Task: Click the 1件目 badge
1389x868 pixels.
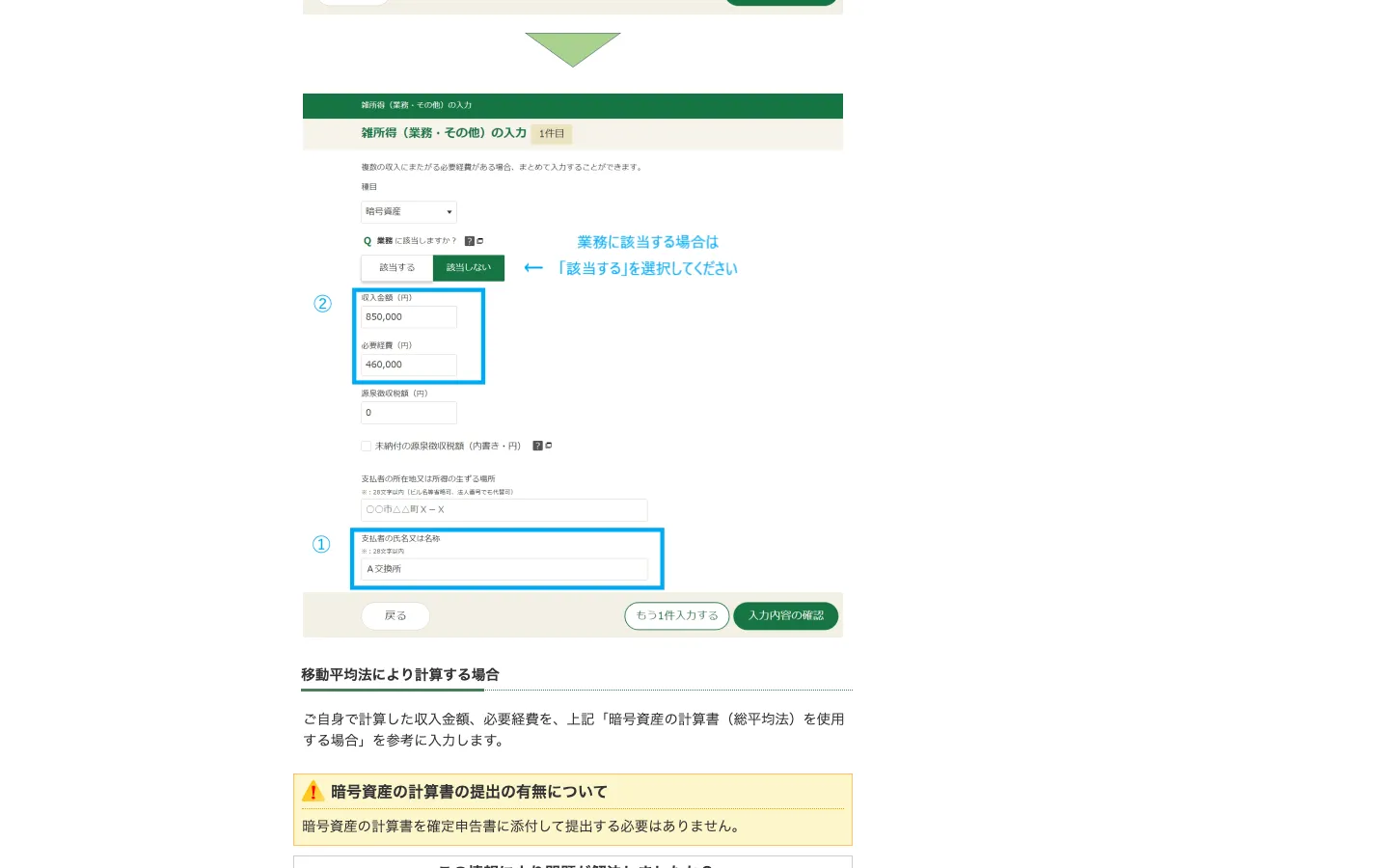Action: click(552, 134)
